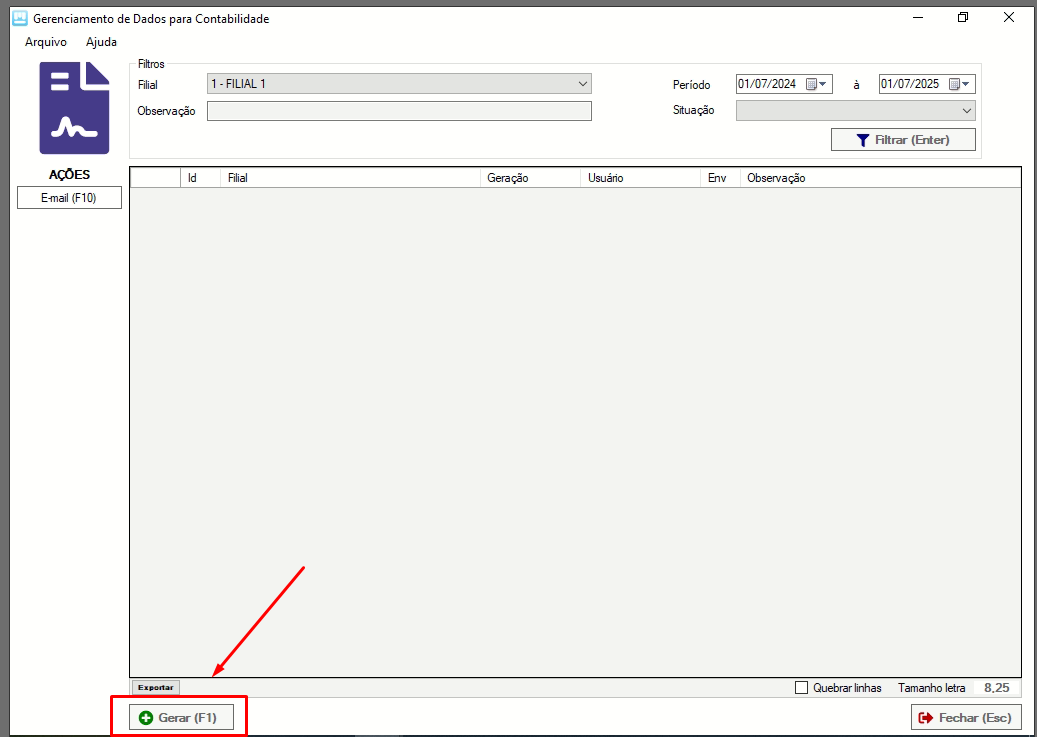Click the Tamanho letra value field
The width and height of the screenshot is (1037, 737).
click(x=995, y=688)
